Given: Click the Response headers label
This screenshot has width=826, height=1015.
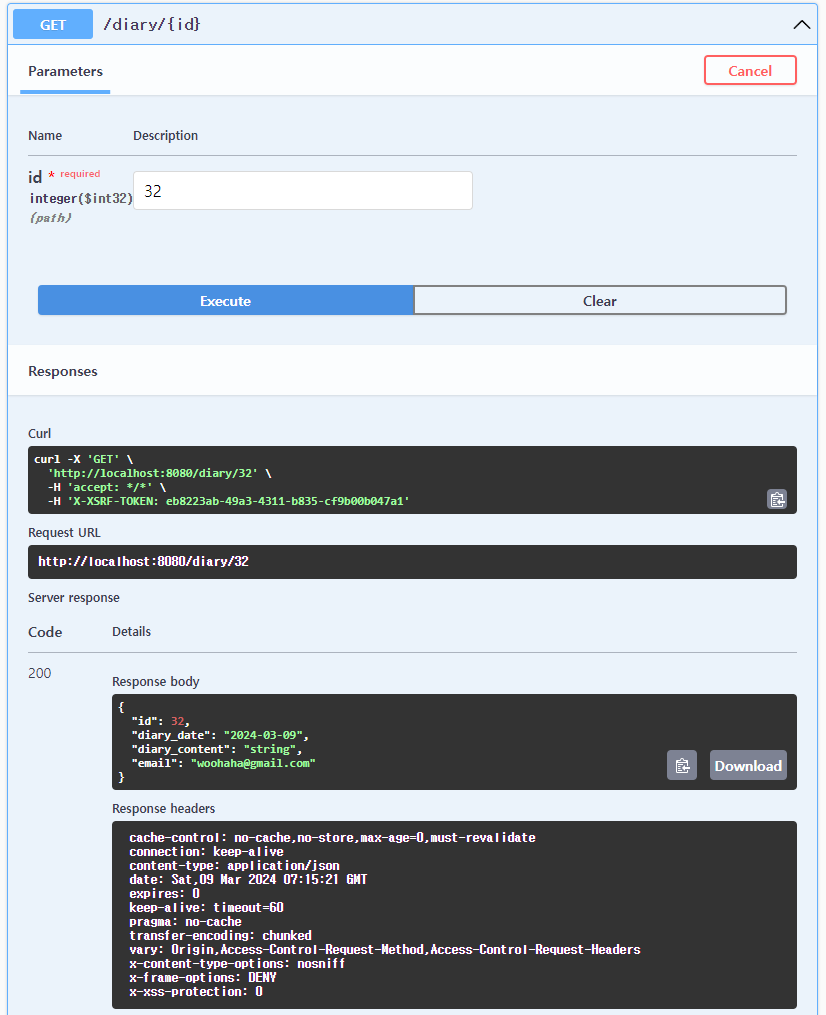Looking at the screenshot, I should click(x=163, y=809).
